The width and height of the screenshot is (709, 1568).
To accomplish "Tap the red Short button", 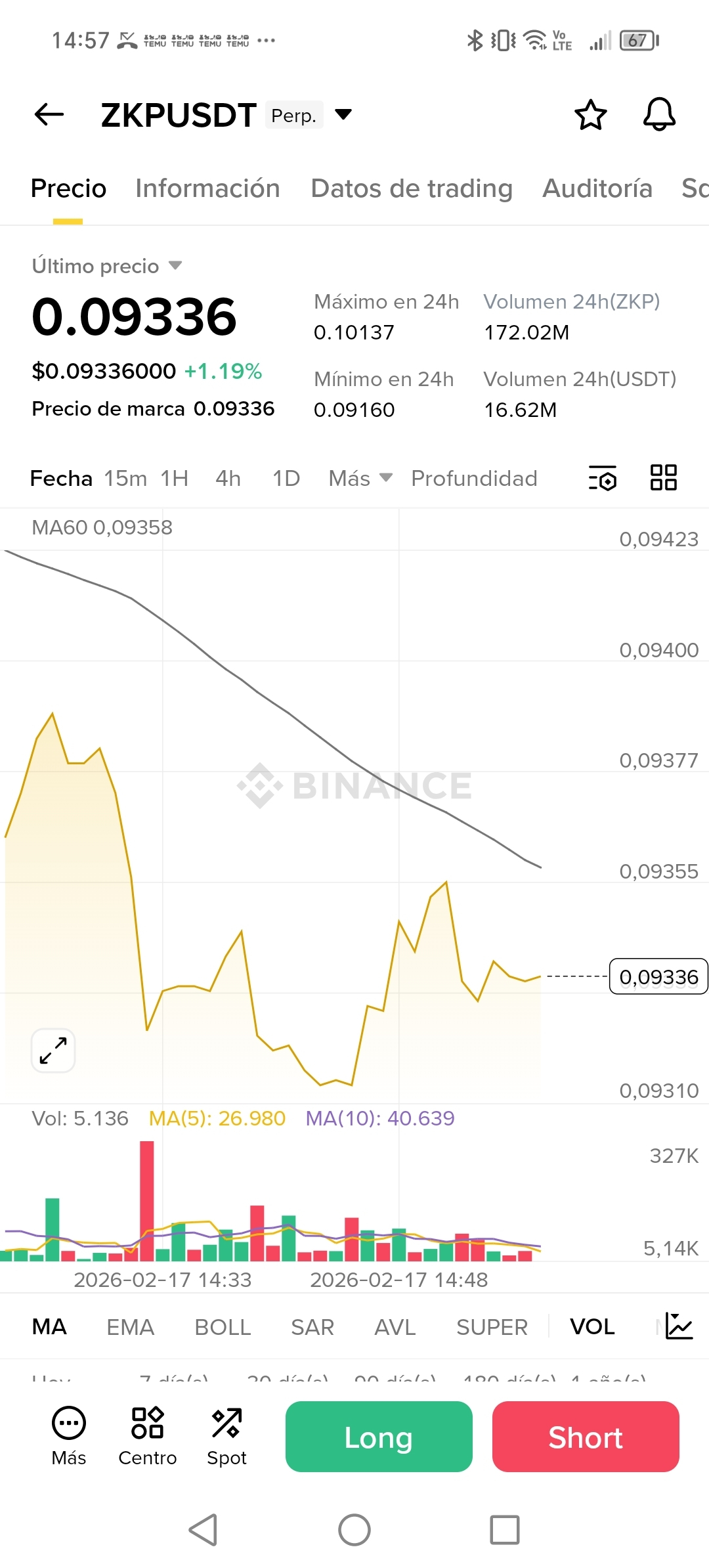I will pyautogui.click(x=586, y=1437).
